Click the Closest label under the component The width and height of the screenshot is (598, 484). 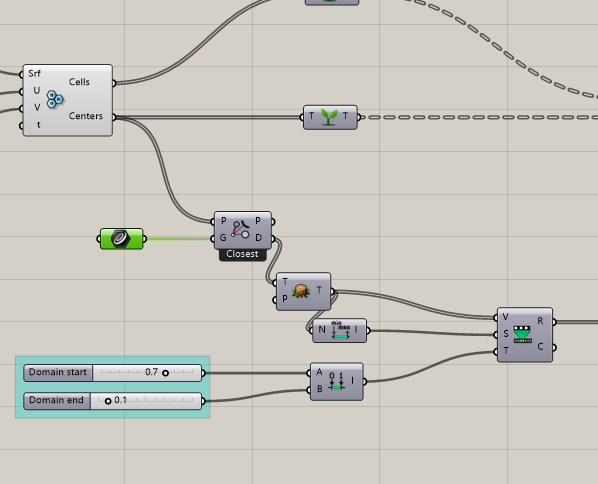point(242,254)
